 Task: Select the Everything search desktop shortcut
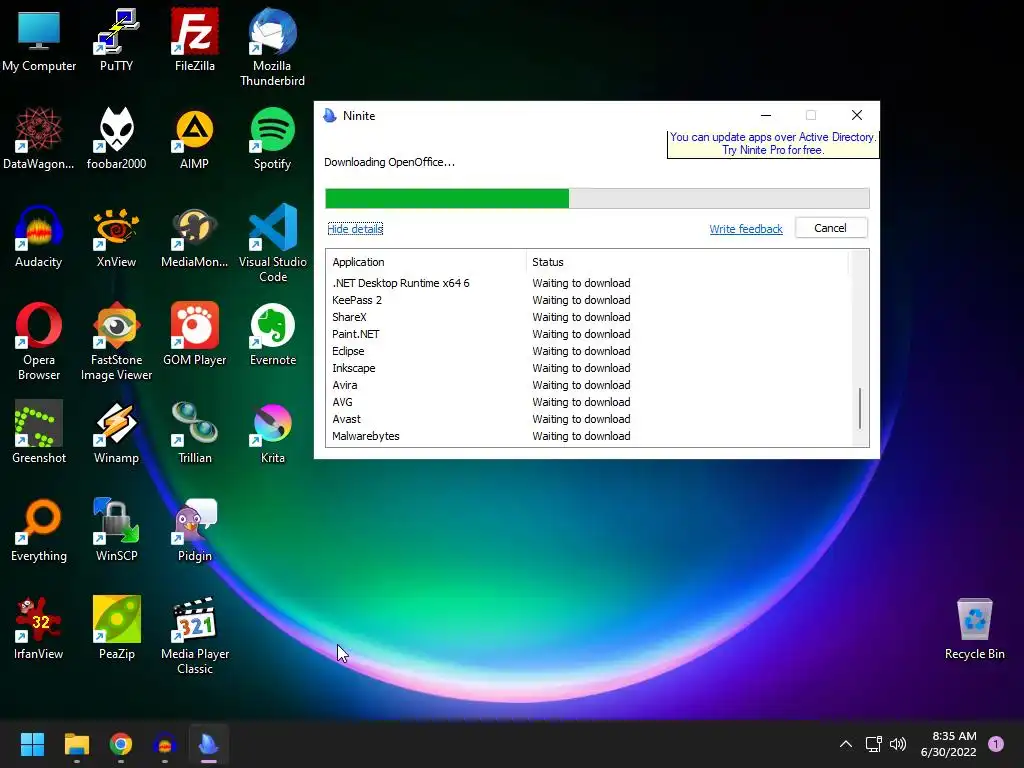tap(39, 530)
